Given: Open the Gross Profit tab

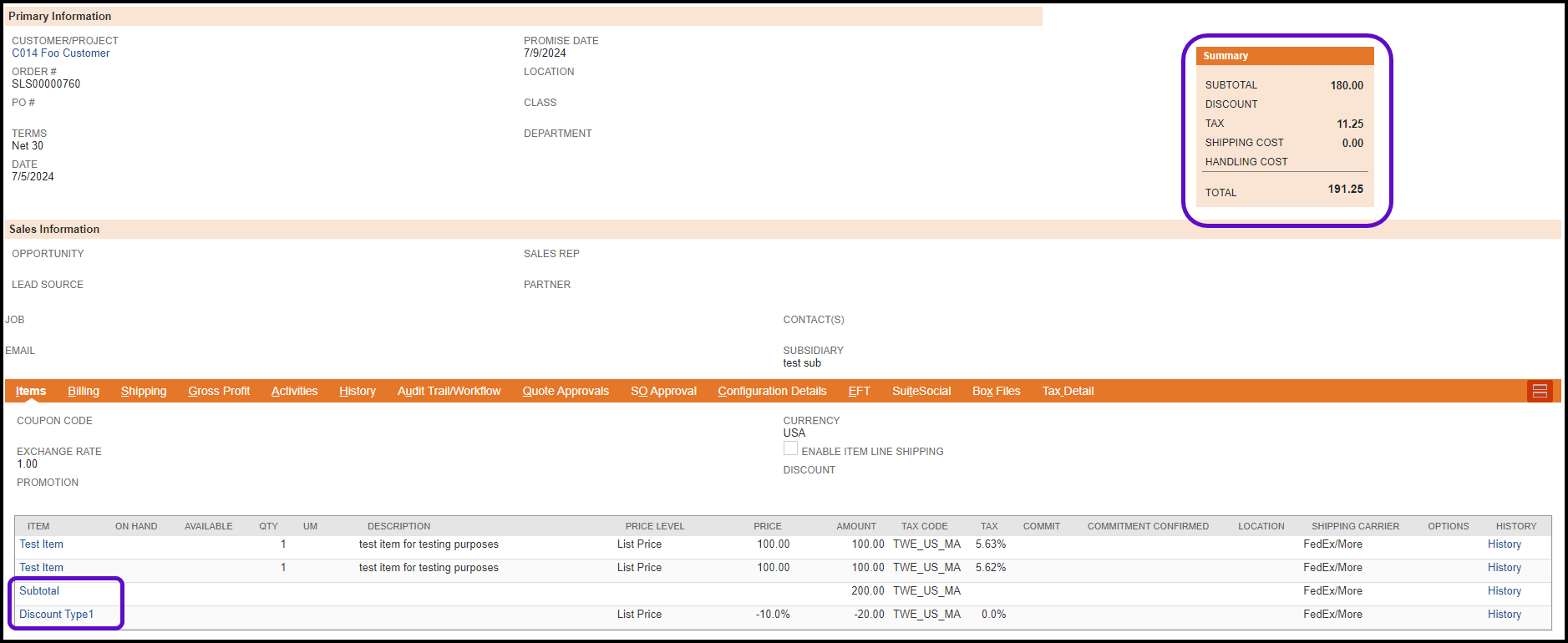Looking at the screenshot, I should pyautogui.click(x=219, y=391).
